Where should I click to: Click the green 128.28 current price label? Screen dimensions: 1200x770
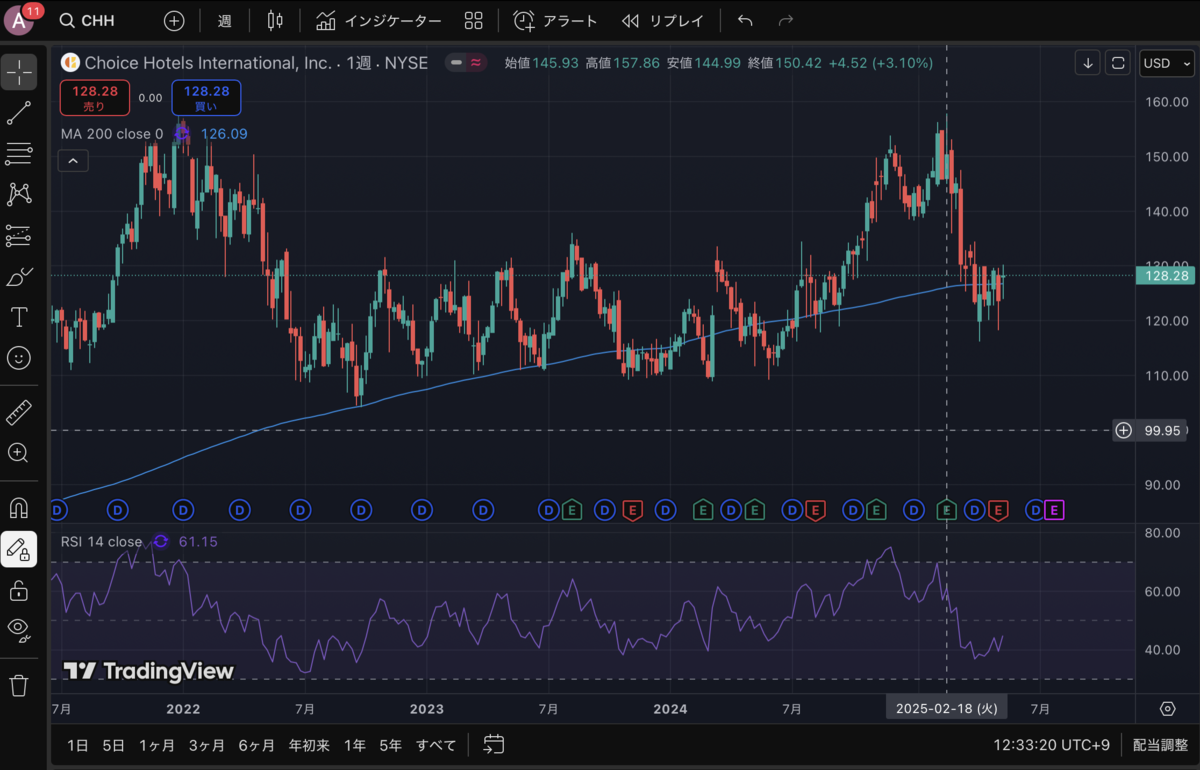click(x=1164, y=275)
